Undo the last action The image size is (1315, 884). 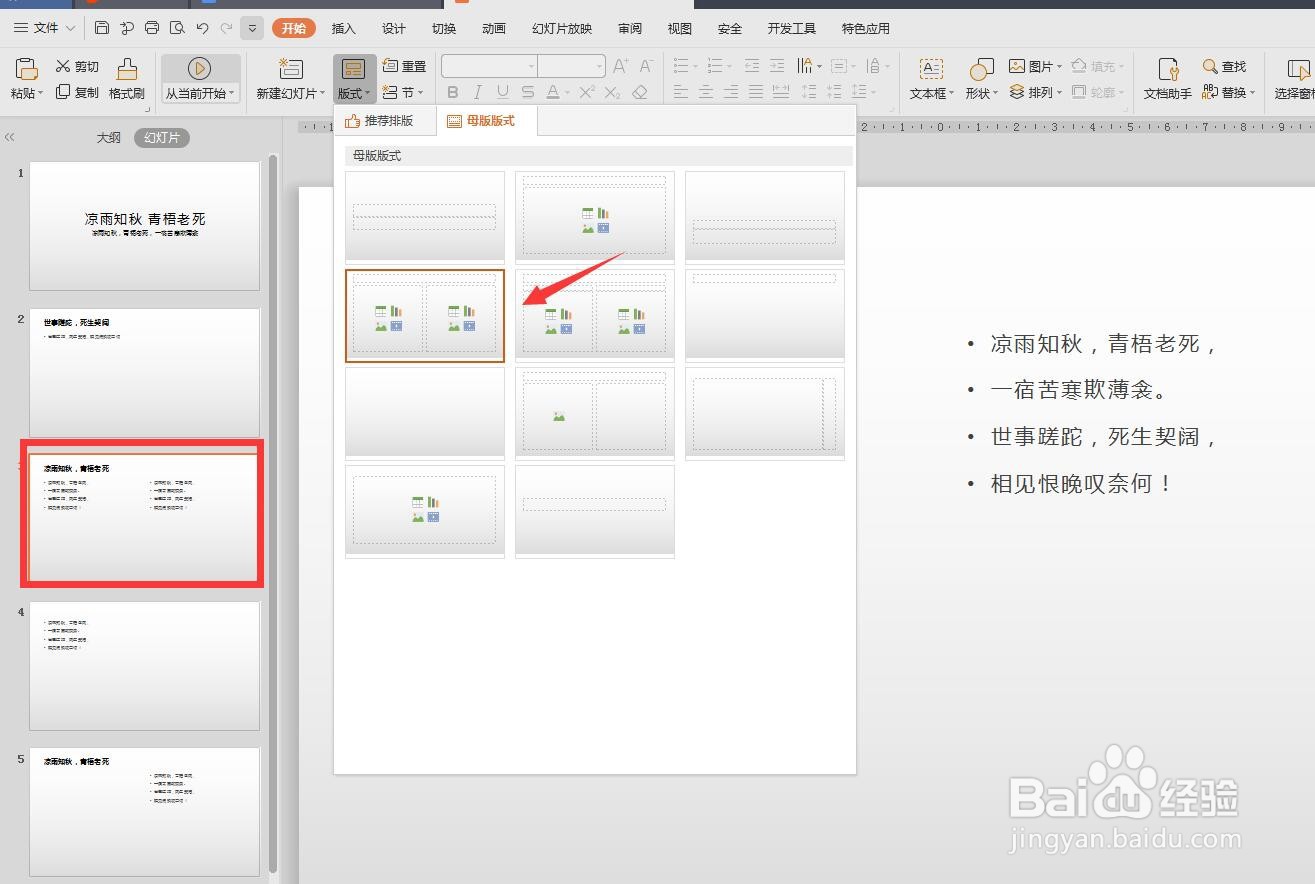(x=202, y=28)
